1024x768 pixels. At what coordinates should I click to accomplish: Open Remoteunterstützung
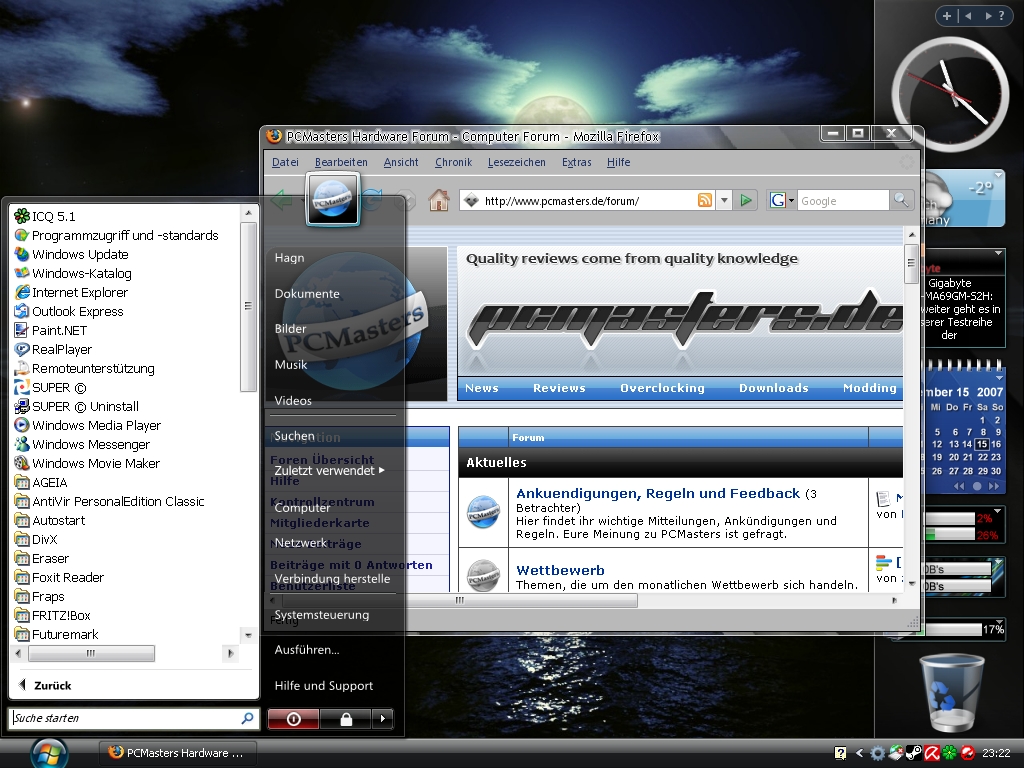[85, 368]
